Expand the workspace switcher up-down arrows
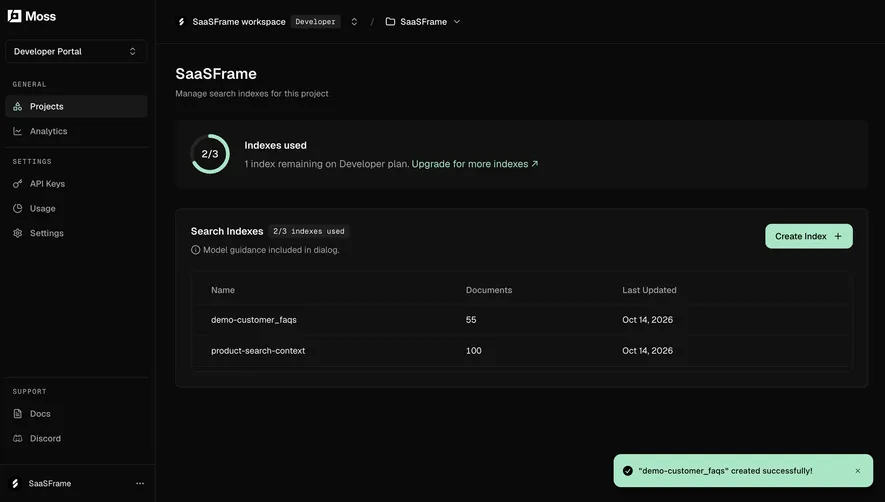The image size is (885, 502). tap(354, 22)
